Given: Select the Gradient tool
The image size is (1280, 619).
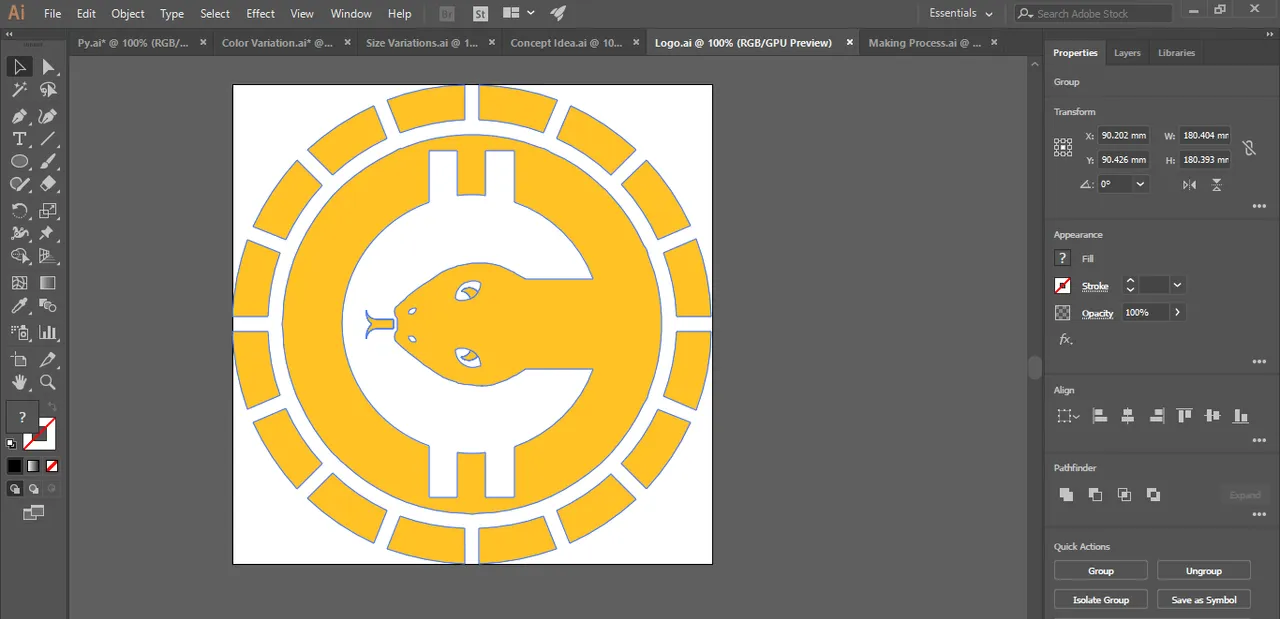Looking at the screenshot, I should tap(47, 284).
